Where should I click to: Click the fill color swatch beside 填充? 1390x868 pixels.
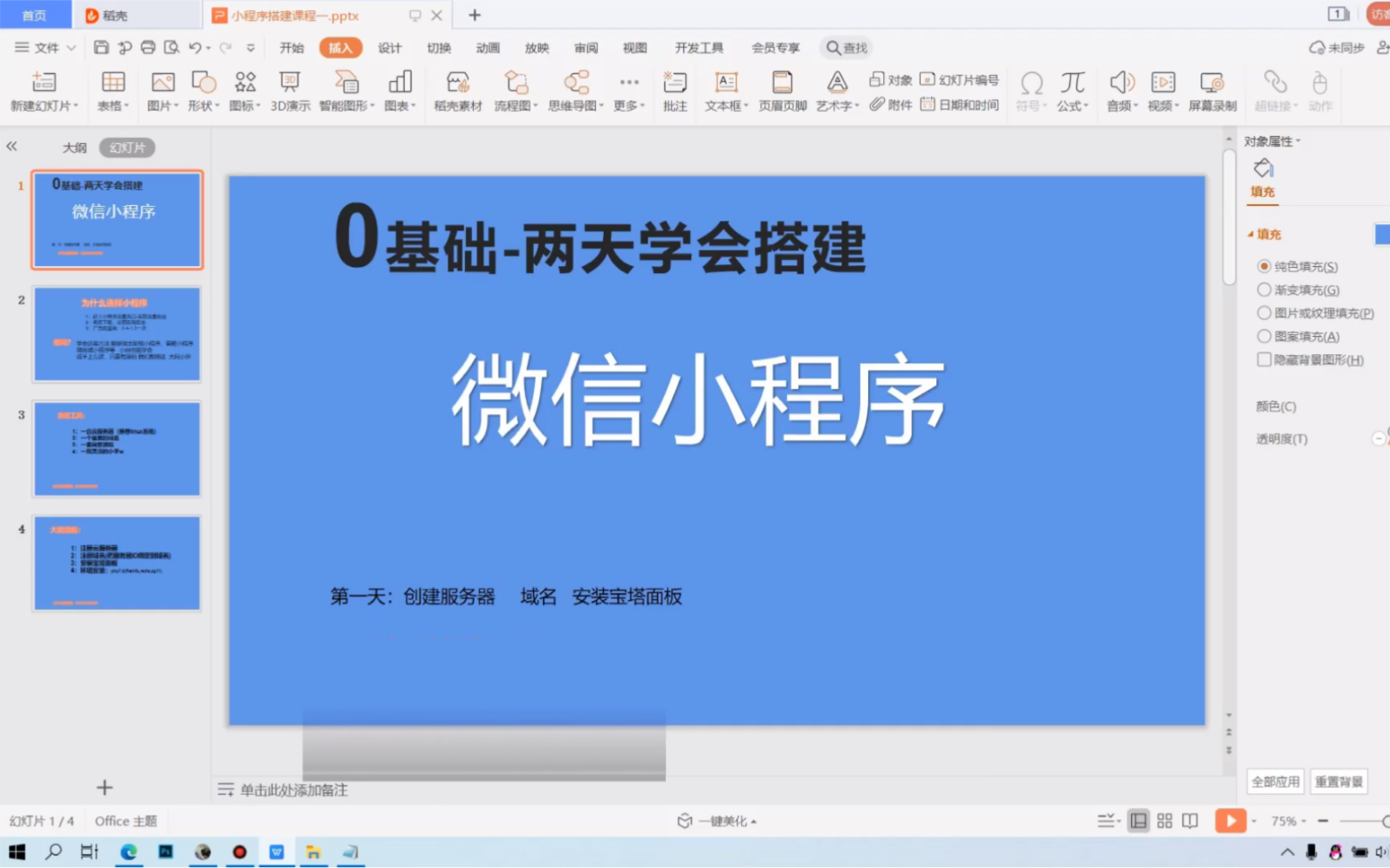click(x=1382, y=234)
